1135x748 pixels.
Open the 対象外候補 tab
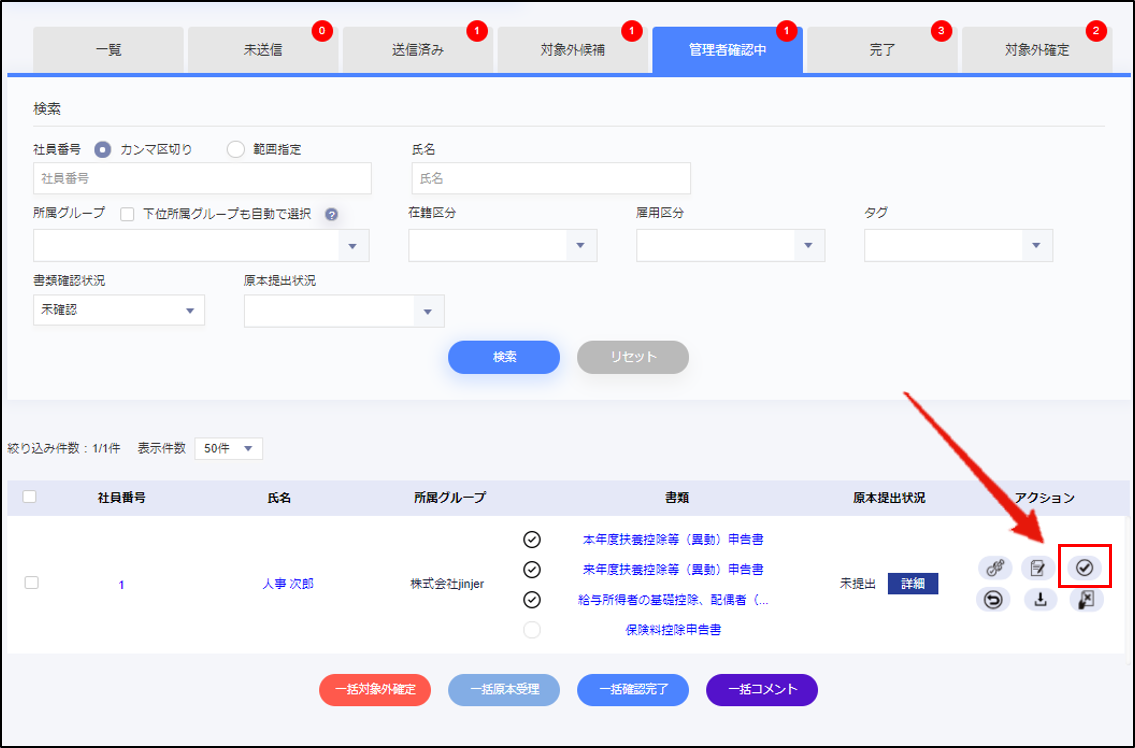(571, 50)
